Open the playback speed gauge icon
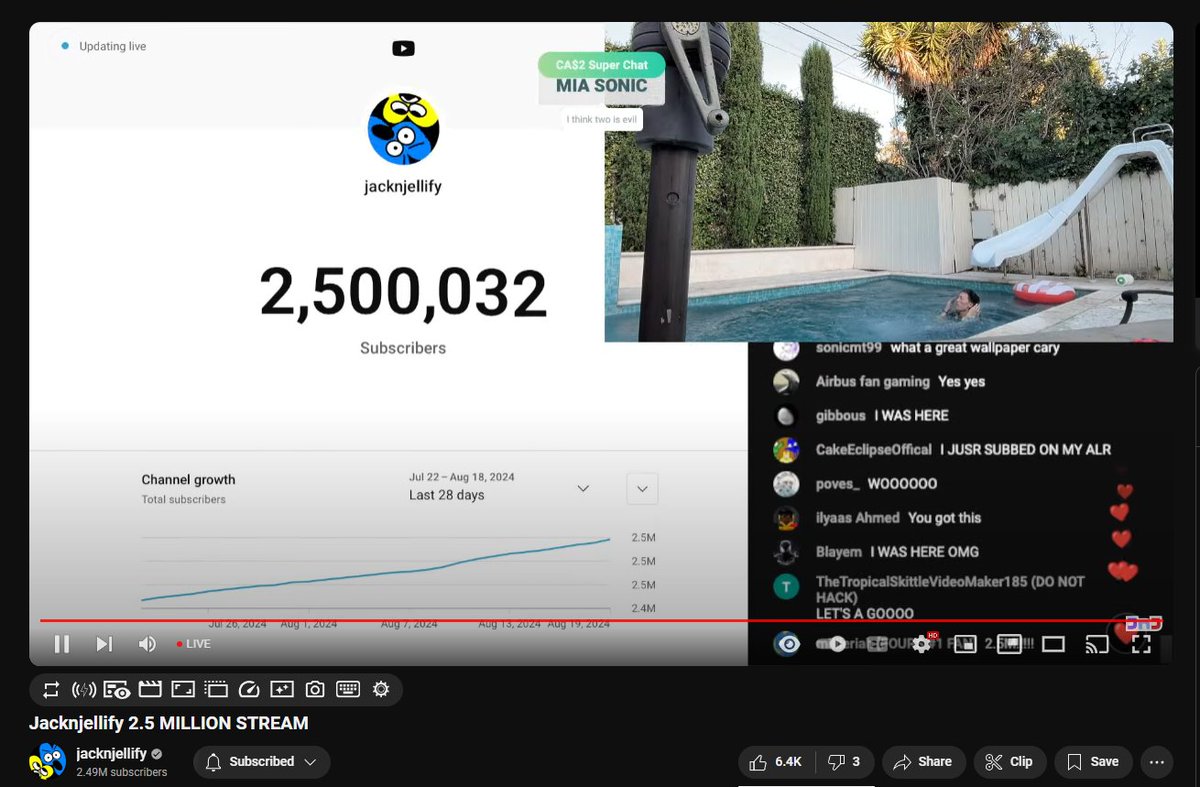The image size is (1200, 787). coord(249,689)
